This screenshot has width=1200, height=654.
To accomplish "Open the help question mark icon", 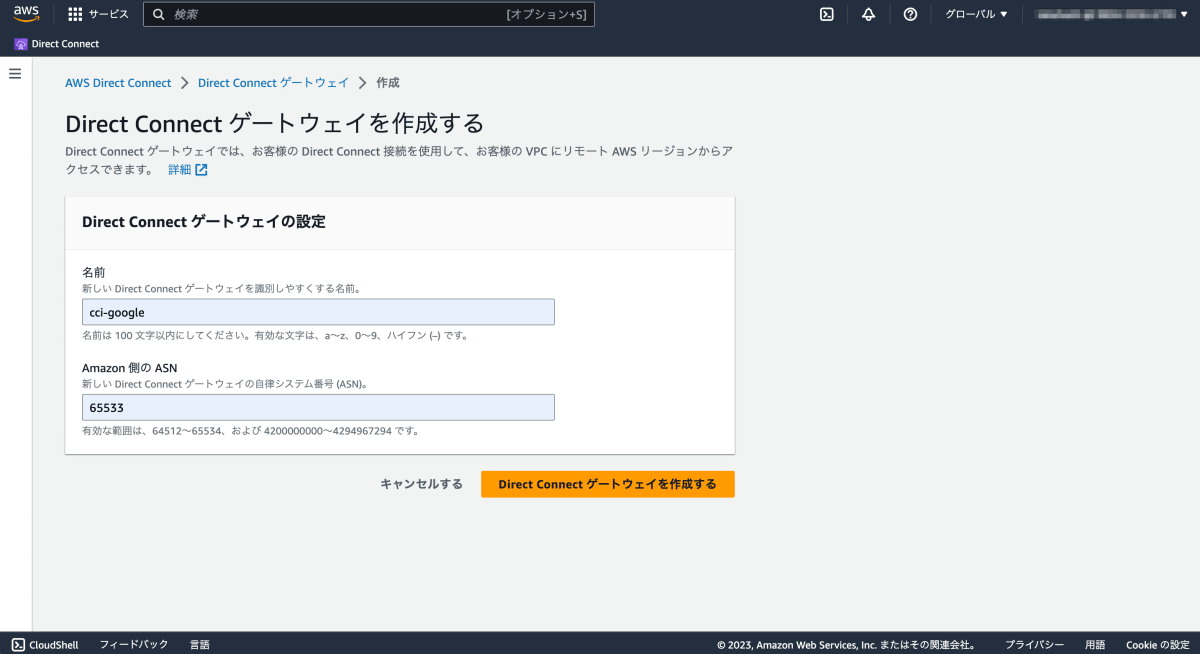I will pos(910,14).
